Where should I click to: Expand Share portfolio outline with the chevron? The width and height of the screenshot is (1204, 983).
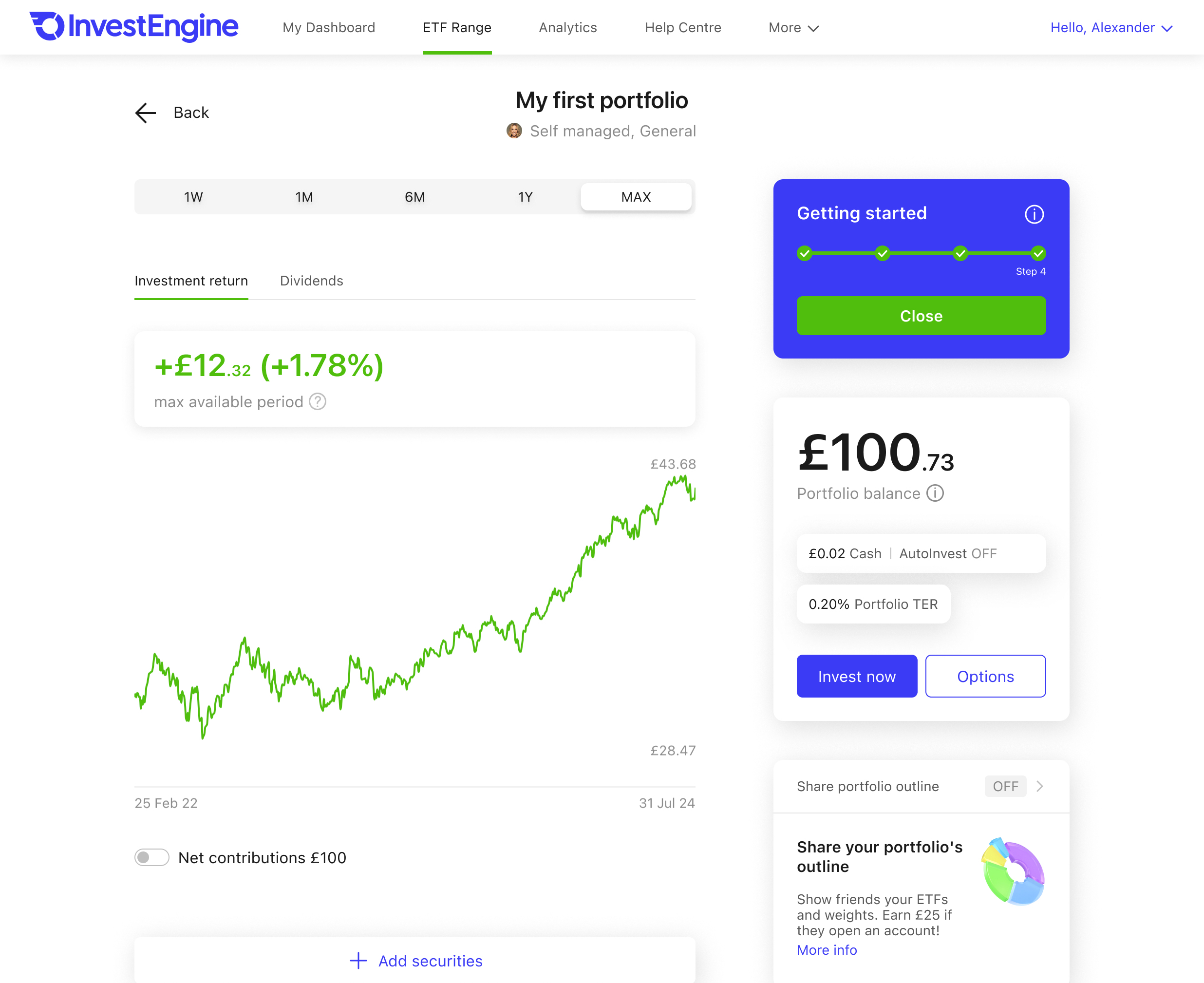coord(1040,786)
